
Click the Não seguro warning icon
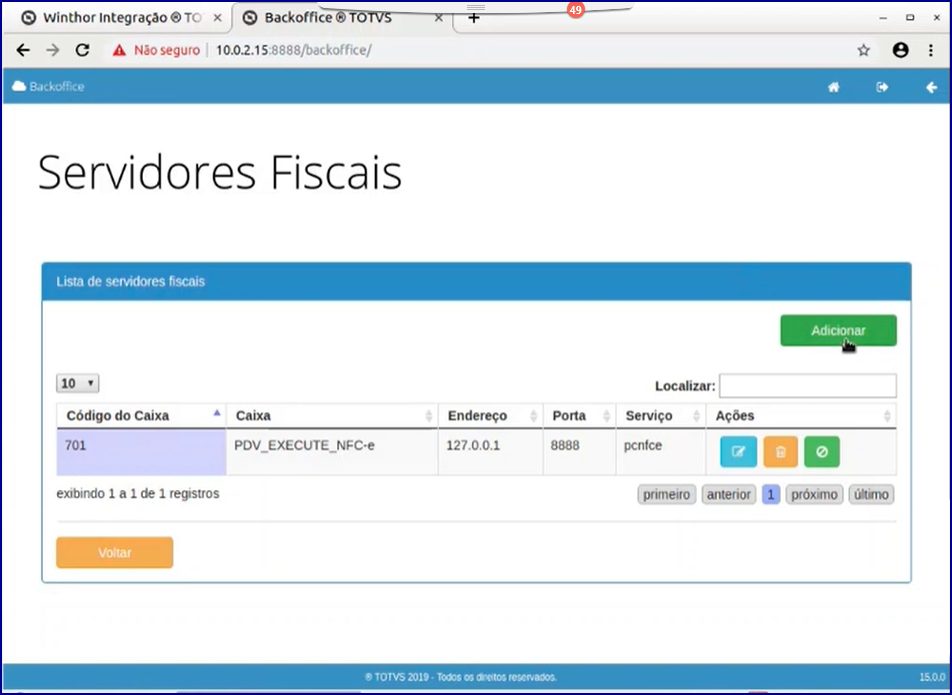(x=119, y=50)
